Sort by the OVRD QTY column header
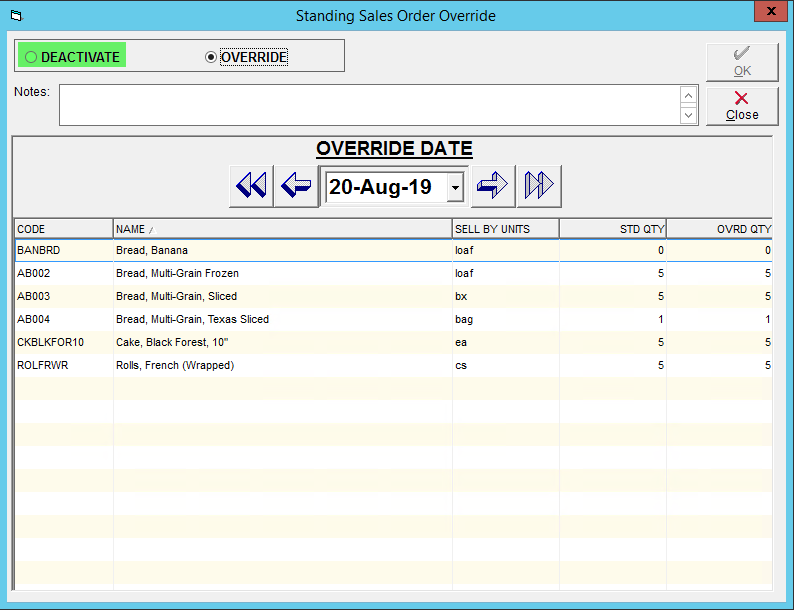 tap(719, 229)
